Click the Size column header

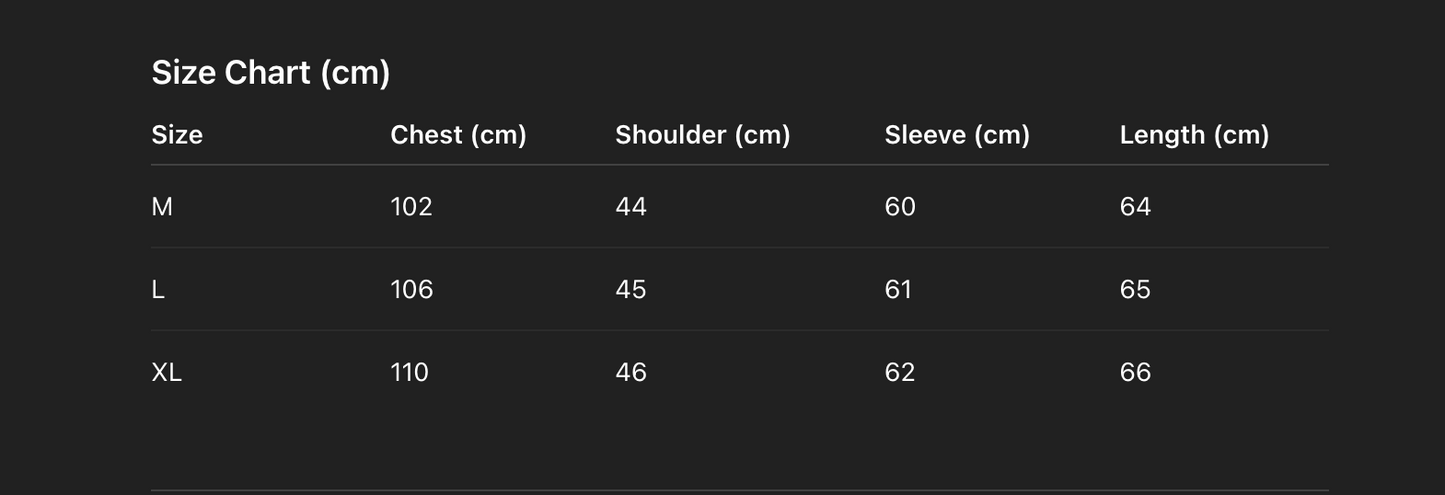(177, 135)
